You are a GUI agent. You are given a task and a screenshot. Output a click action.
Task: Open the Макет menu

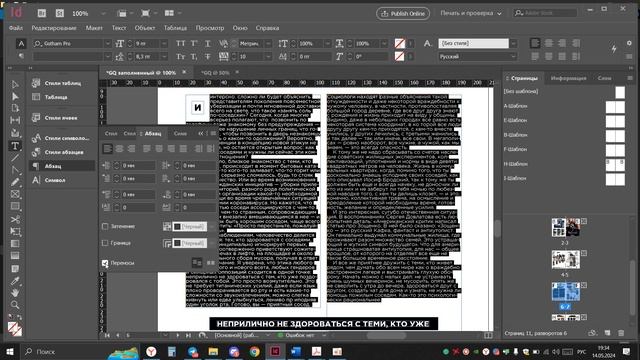click(94, 28)
